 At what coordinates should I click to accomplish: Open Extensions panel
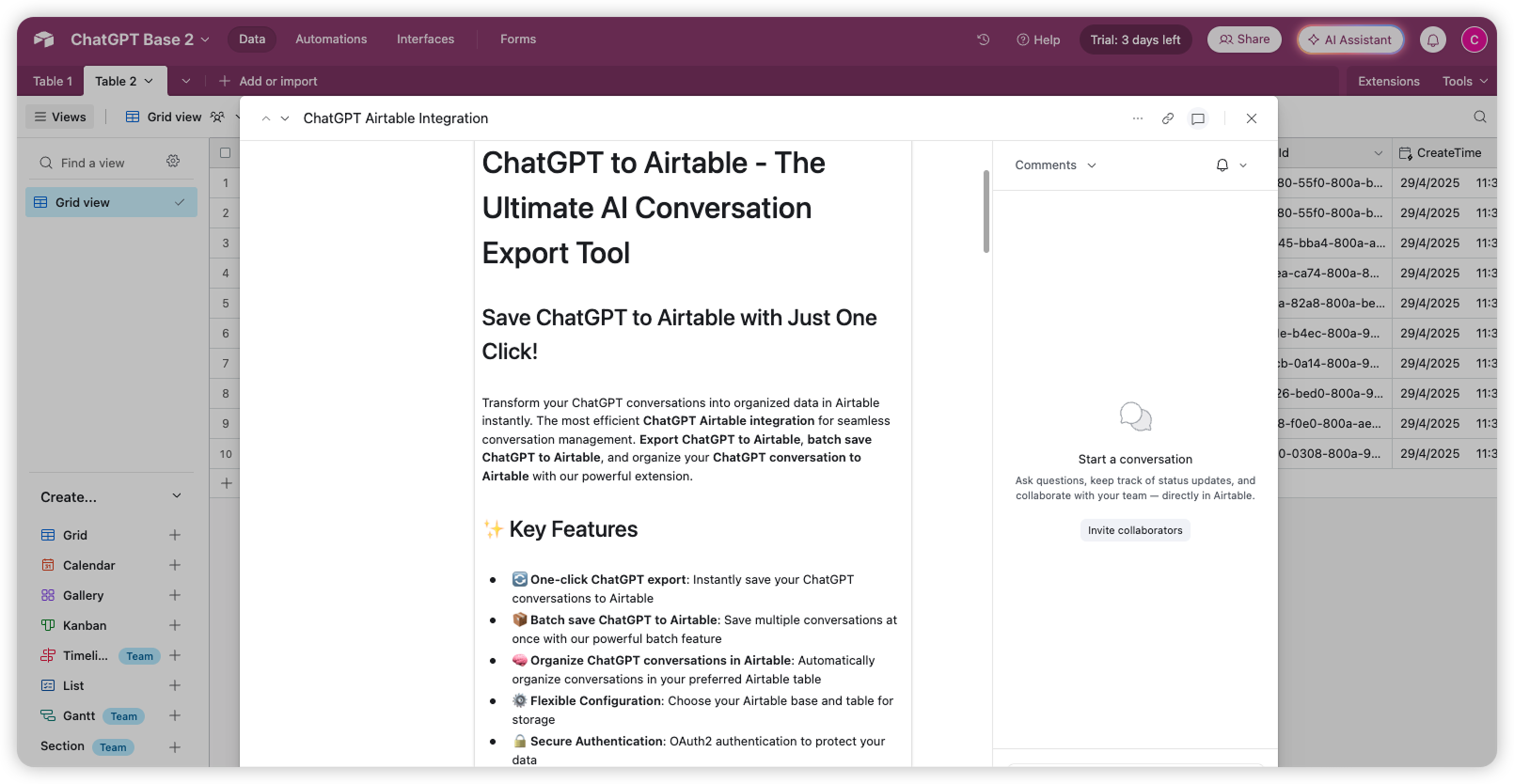coord(1388,81)
